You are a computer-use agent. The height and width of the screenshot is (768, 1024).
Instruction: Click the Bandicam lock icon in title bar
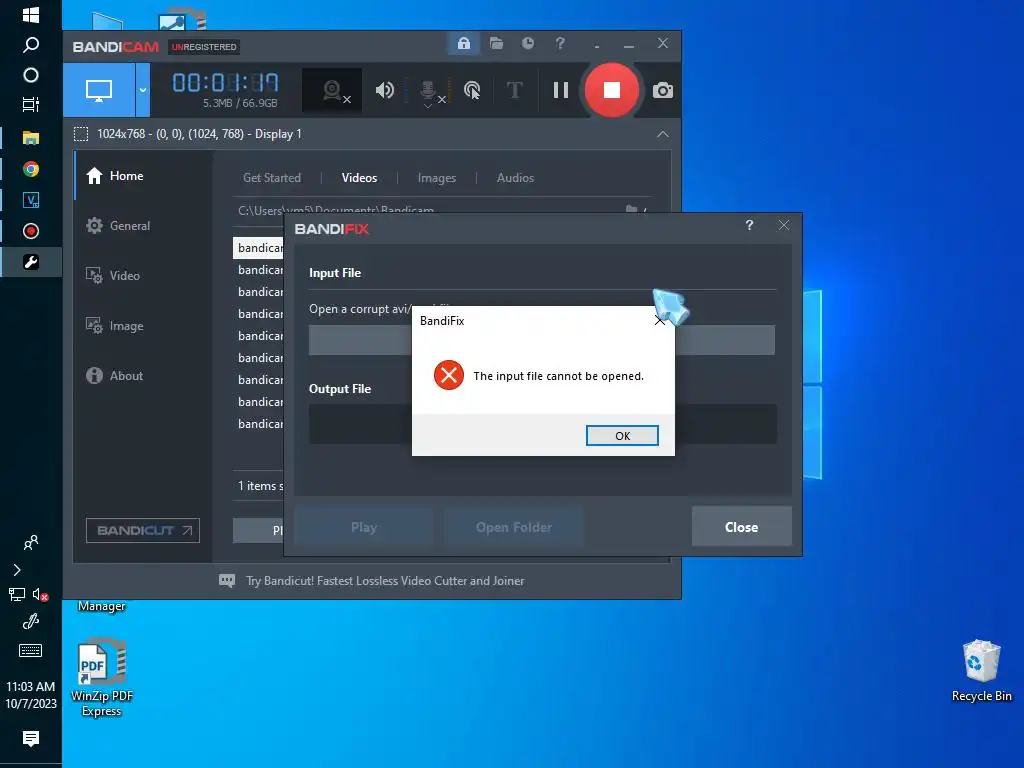(464, 44)
